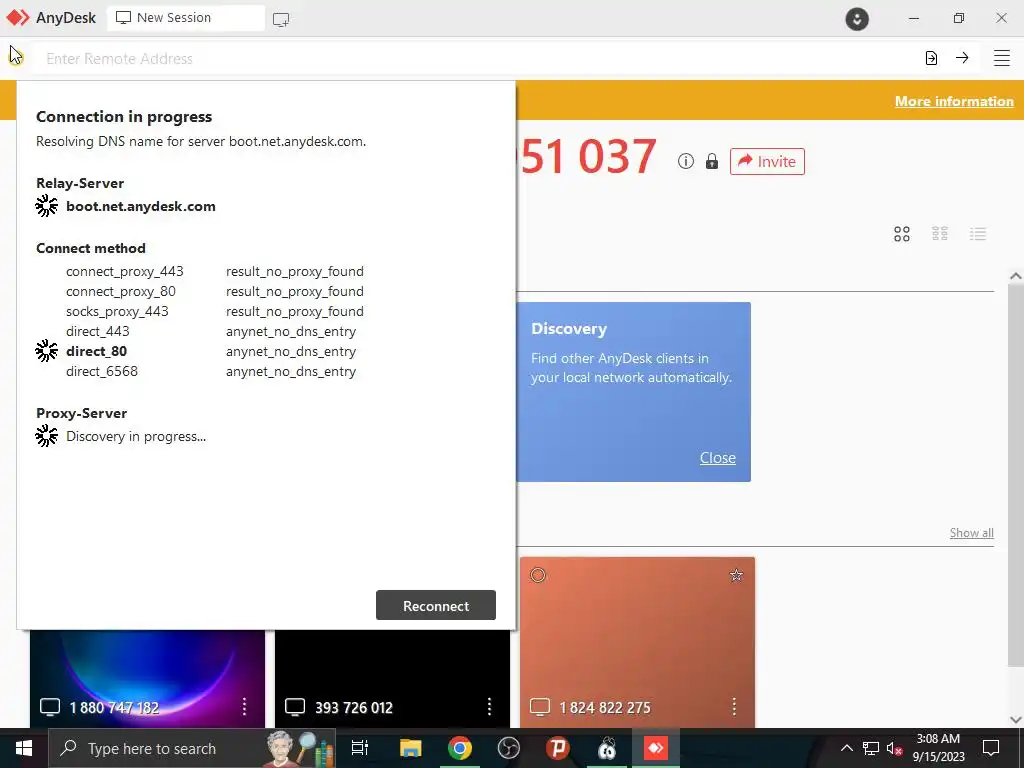Show hidden system tray icons
This screenshot has width=1024, height=768.
click(846, 748)
